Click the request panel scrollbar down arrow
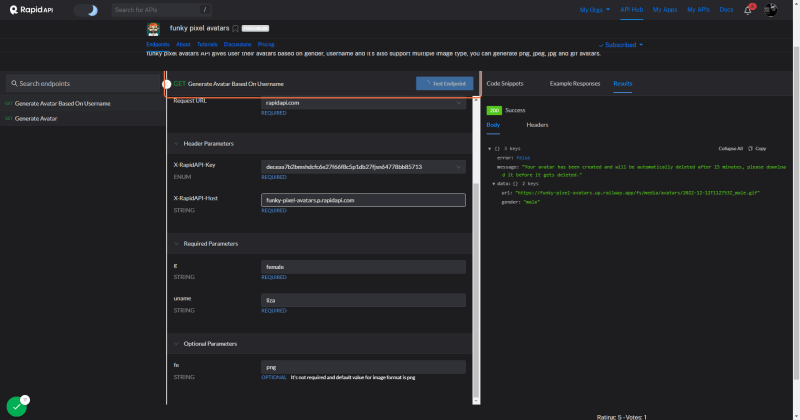This screenshot has height=420, width=800. pos(476,401)
